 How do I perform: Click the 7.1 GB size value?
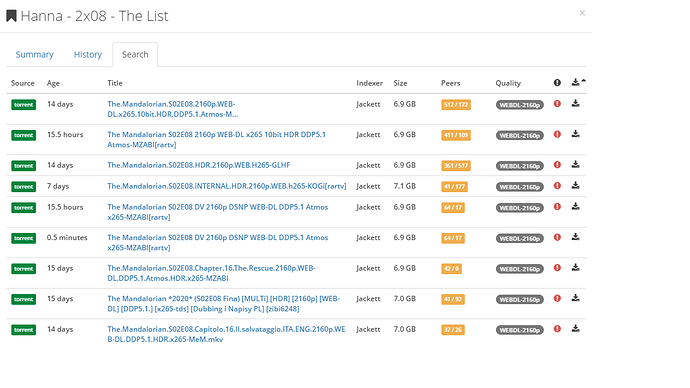tap(404, 186)
